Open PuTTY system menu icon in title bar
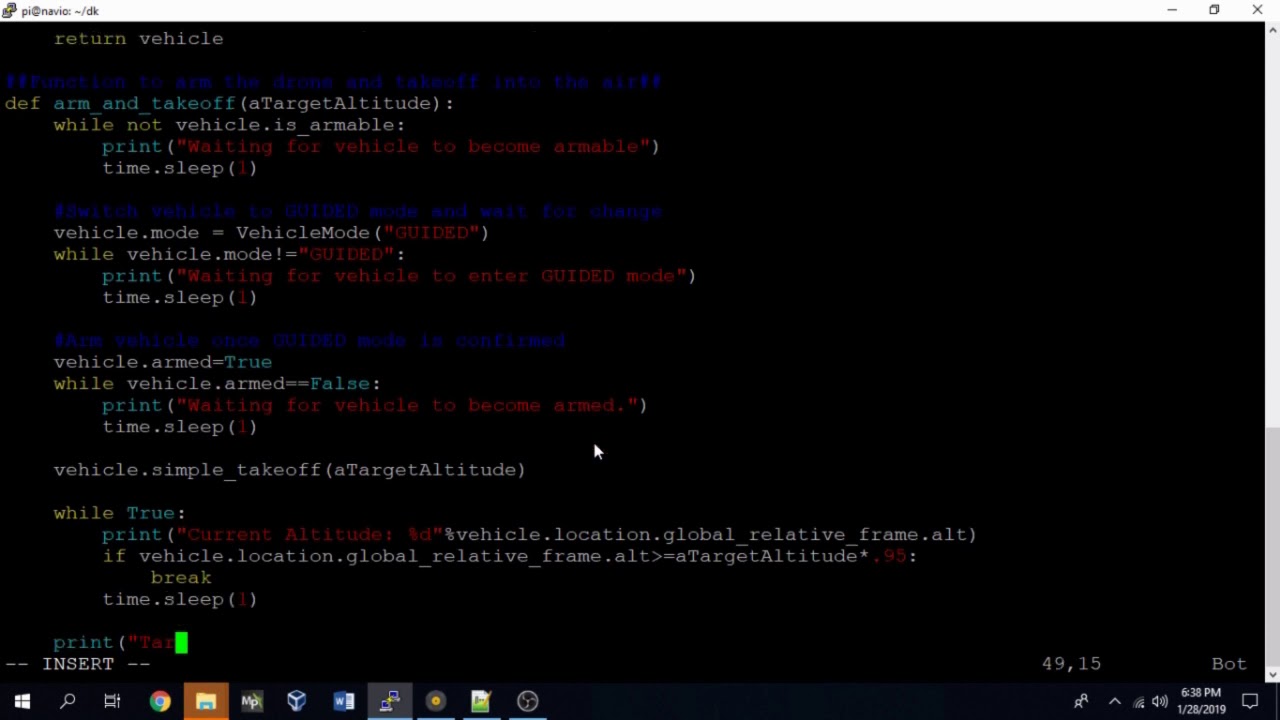 click(9, 11)
